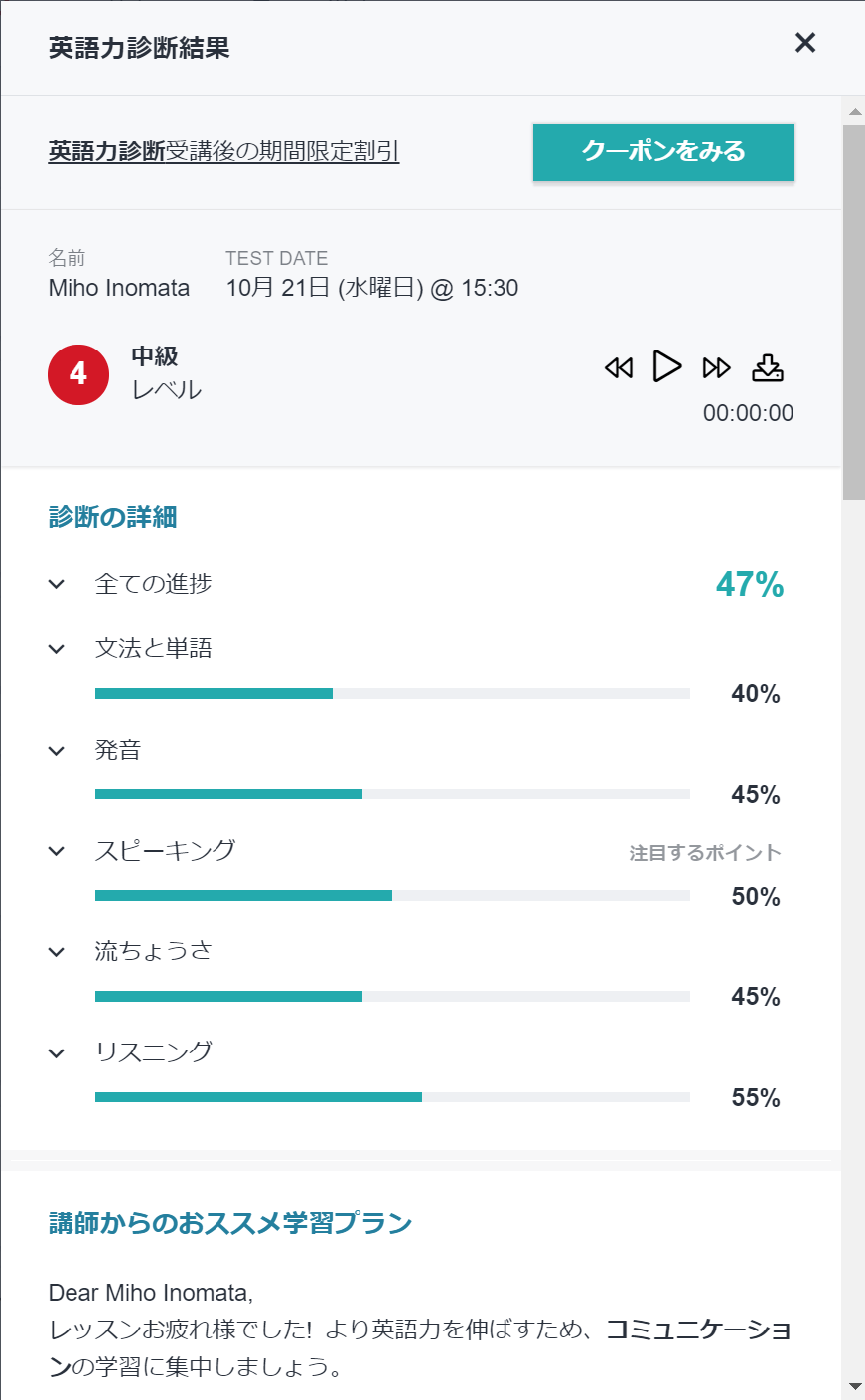Click the 注目するポイント label
The width and height of the screenshot is (865, 1400).
(704, 853)
